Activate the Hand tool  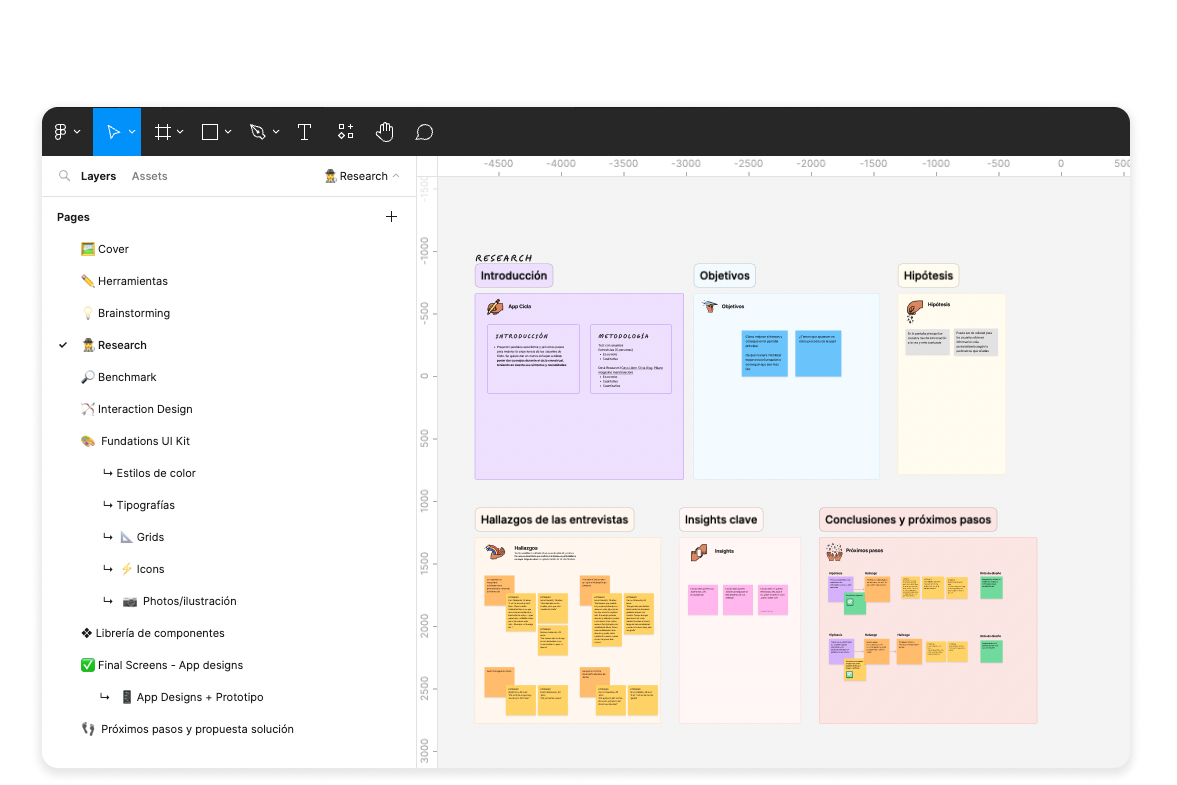click(x=385, y=132)
